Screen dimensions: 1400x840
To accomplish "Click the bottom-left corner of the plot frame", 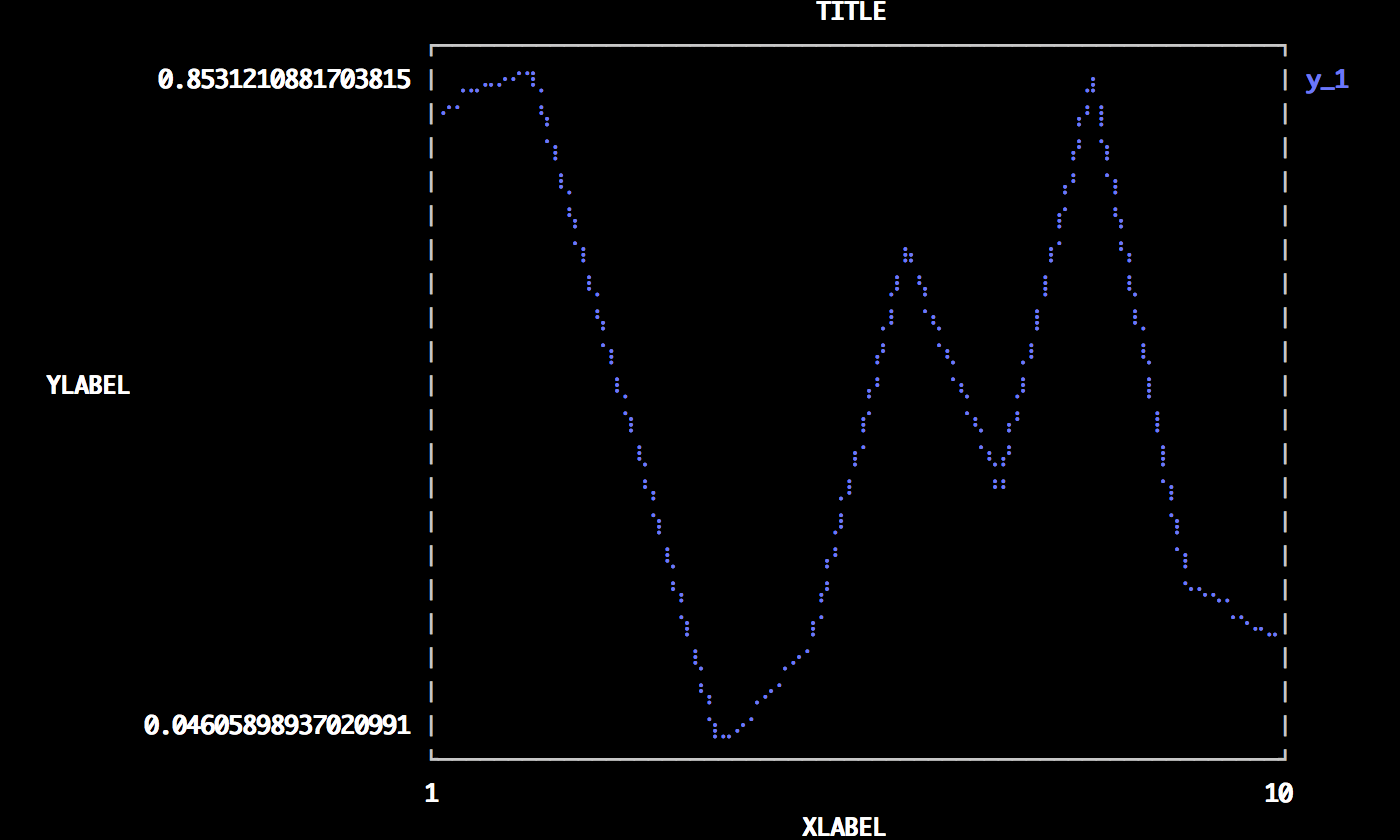I will pos(431,759).
